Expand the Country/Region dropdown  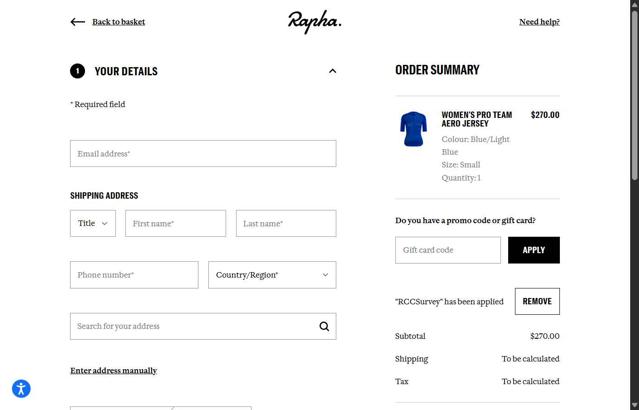pos(272,275)
